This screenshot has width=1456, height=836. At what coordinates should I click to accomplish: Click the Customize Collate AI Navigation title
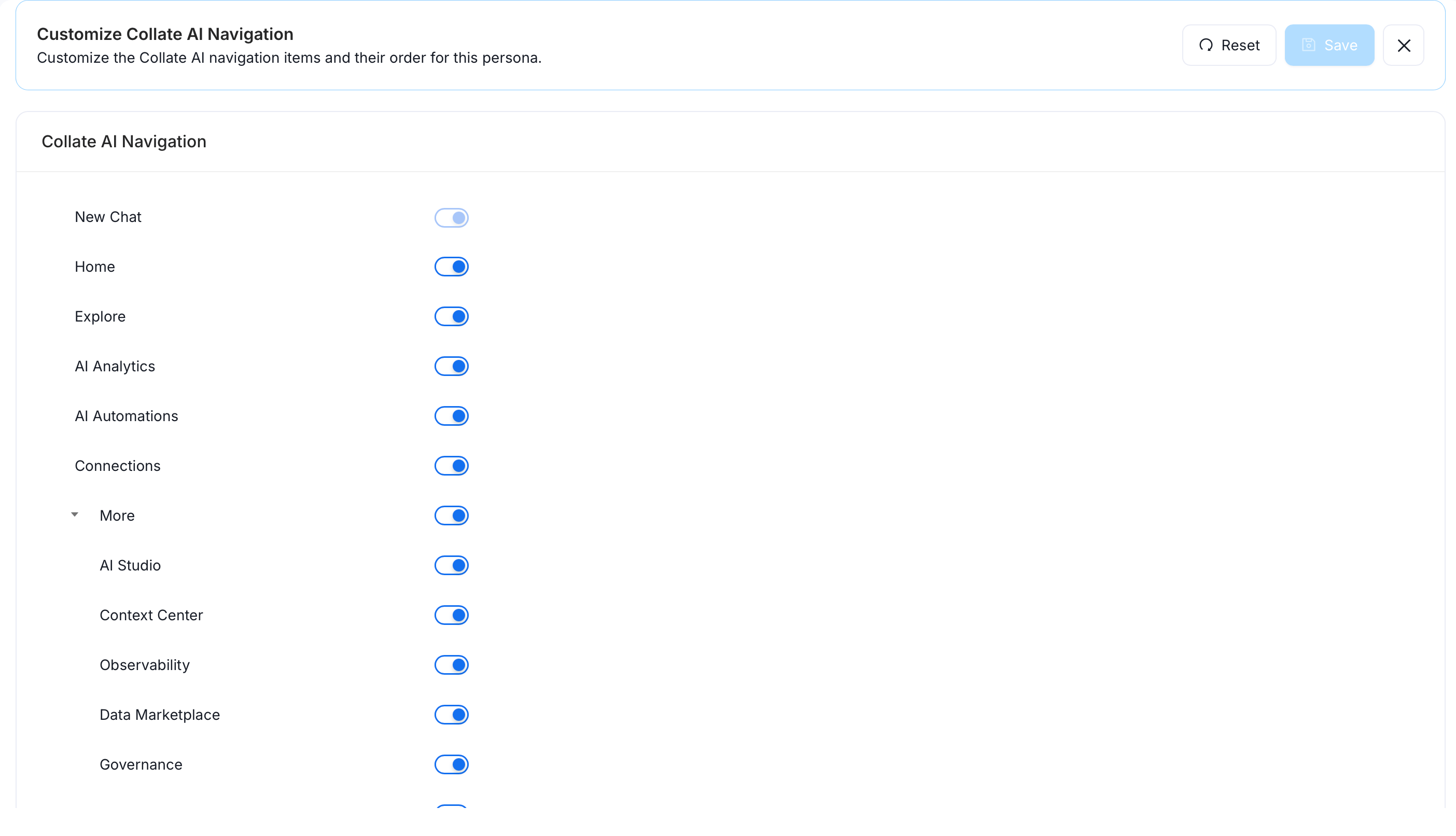165,34
